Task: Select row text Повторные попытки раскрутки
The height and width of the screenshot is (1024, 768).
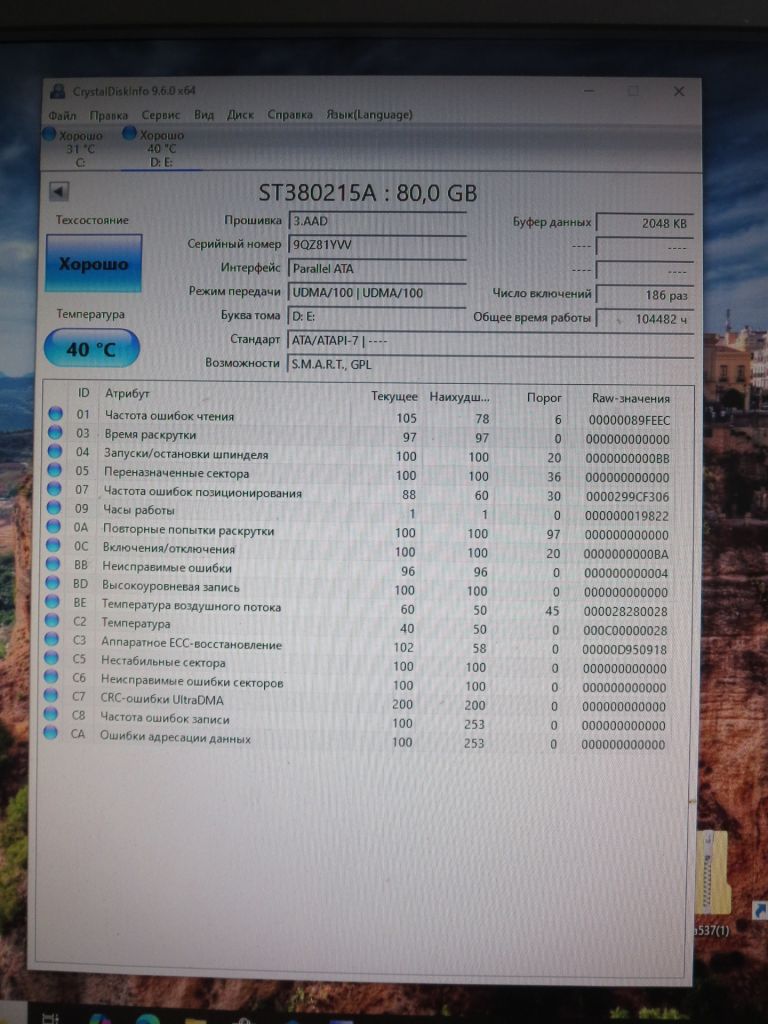Action: [x=188, y=530]
